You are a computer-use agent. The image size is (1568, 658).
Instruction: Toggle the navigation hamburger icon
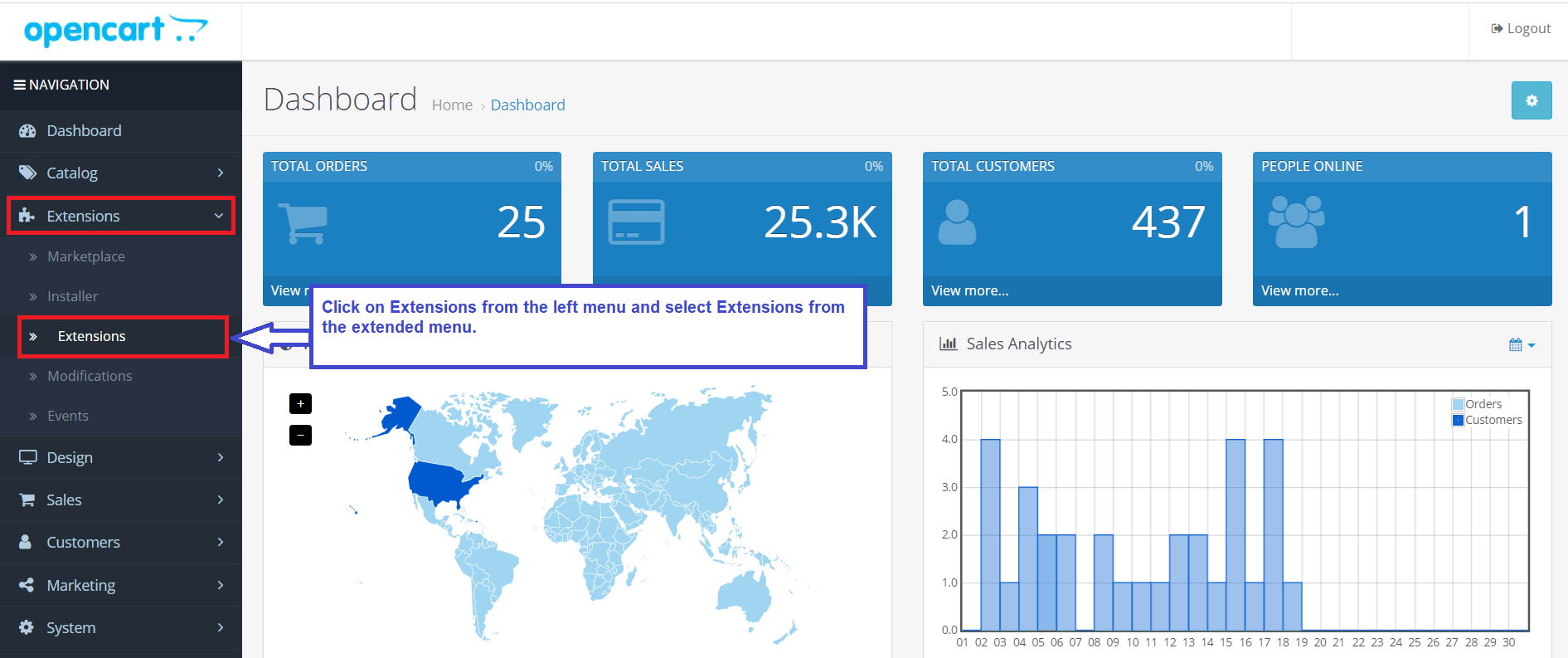pyautogui.click(x=19, y=85)
